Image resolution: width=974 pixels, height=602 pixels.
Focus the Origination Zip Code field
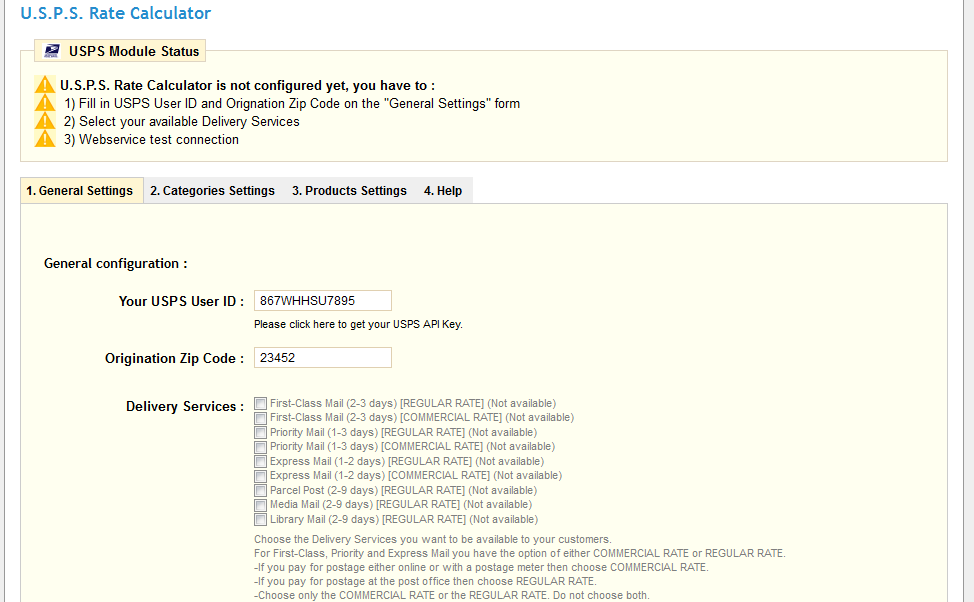[322, 358]
